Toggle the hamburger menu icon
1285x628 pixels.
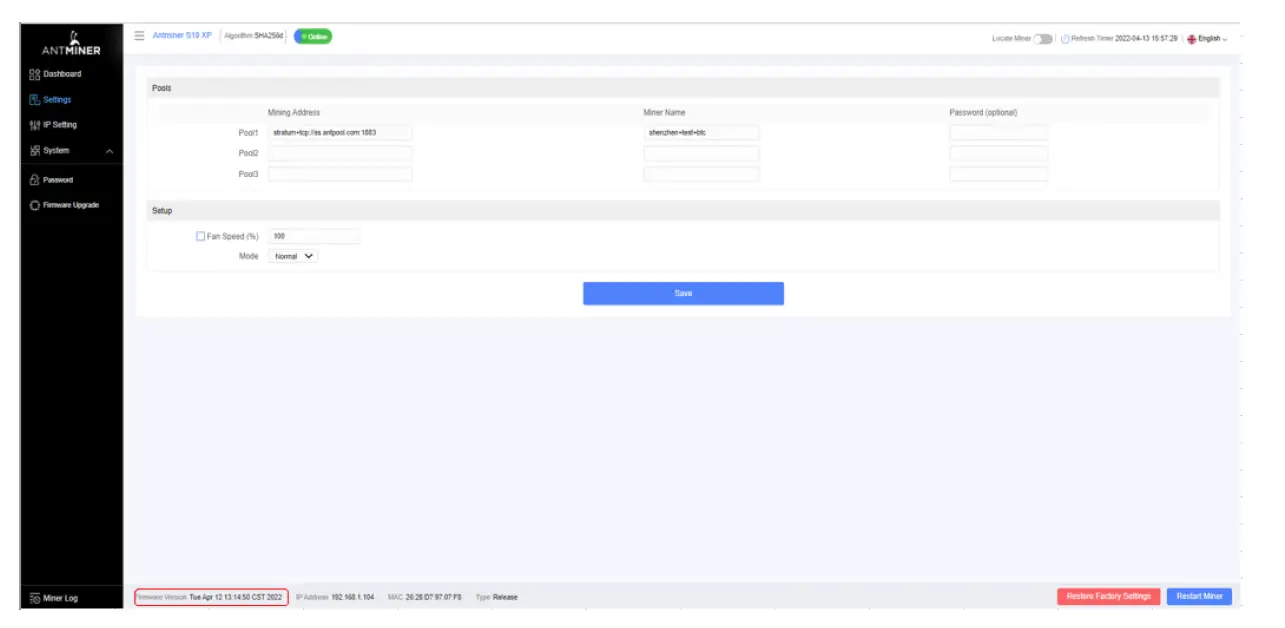click(x=140, y=35)
